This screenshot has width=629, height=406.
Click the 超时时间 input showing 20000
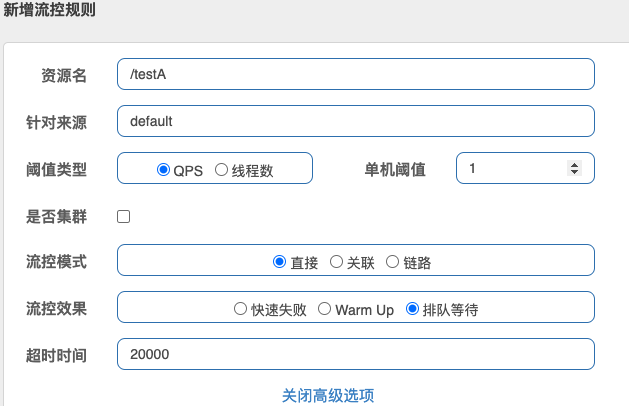[356, 354]
